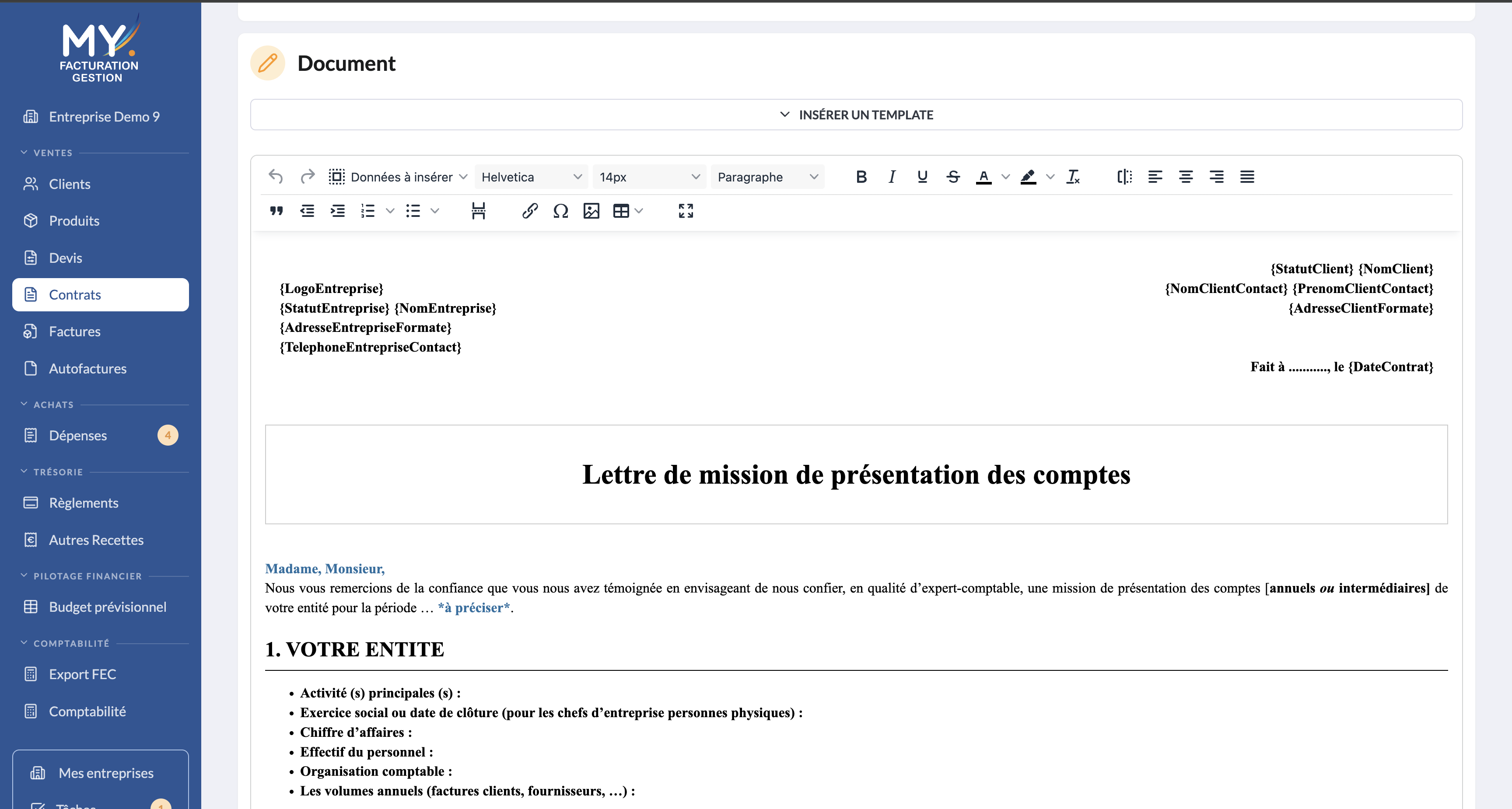Go to Devis page
Image resolution: width=1512 pixels, height=809 pixels.
(100, 258)
